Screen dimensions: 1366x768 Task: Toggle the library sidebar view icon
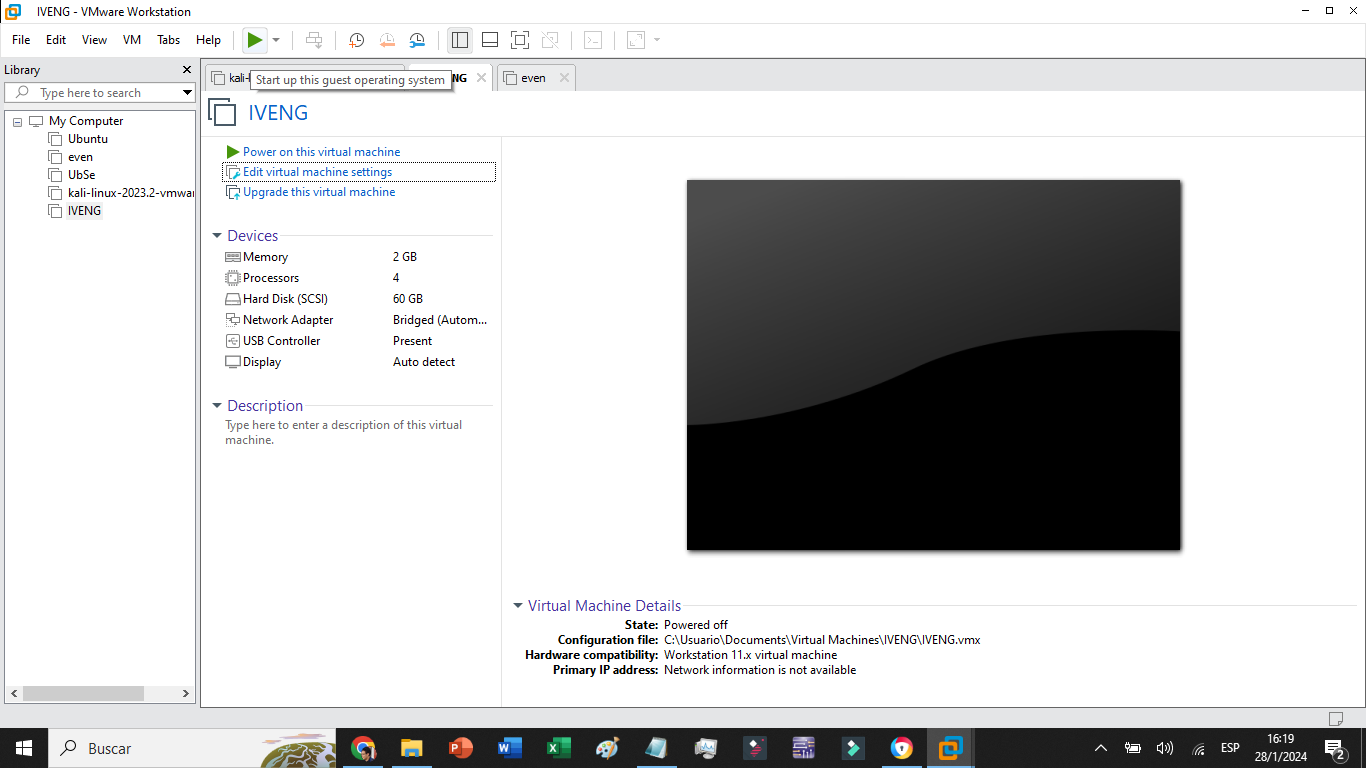[x=460, y=40]
